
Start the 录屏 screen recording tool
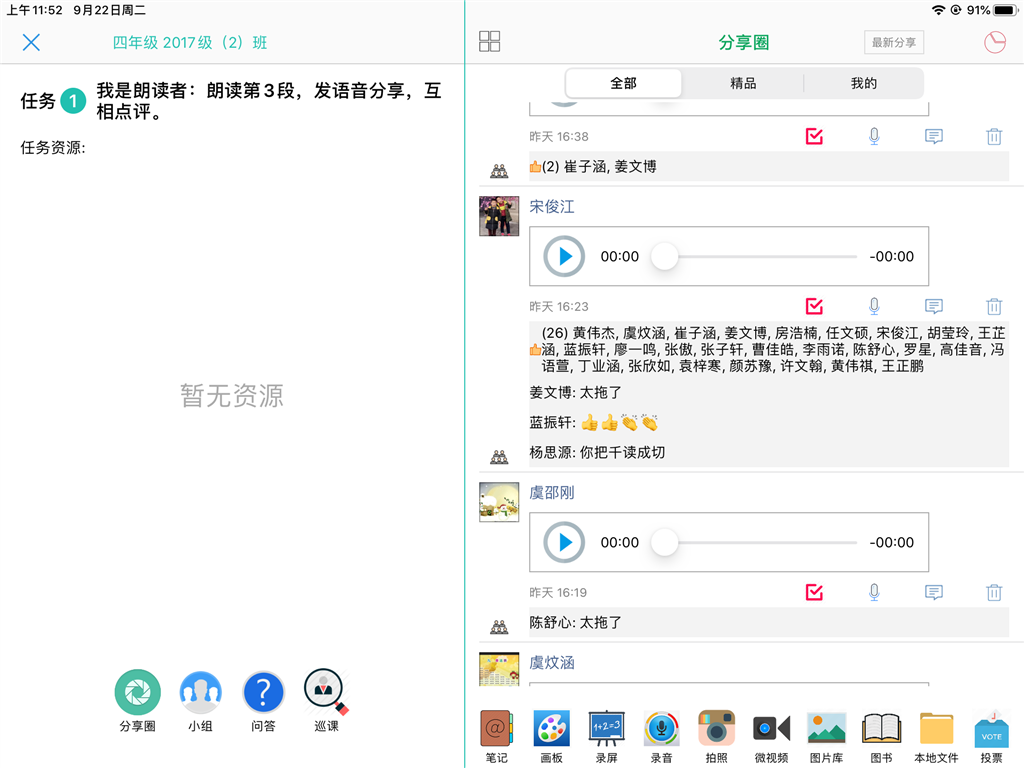(x=606, y=729)
